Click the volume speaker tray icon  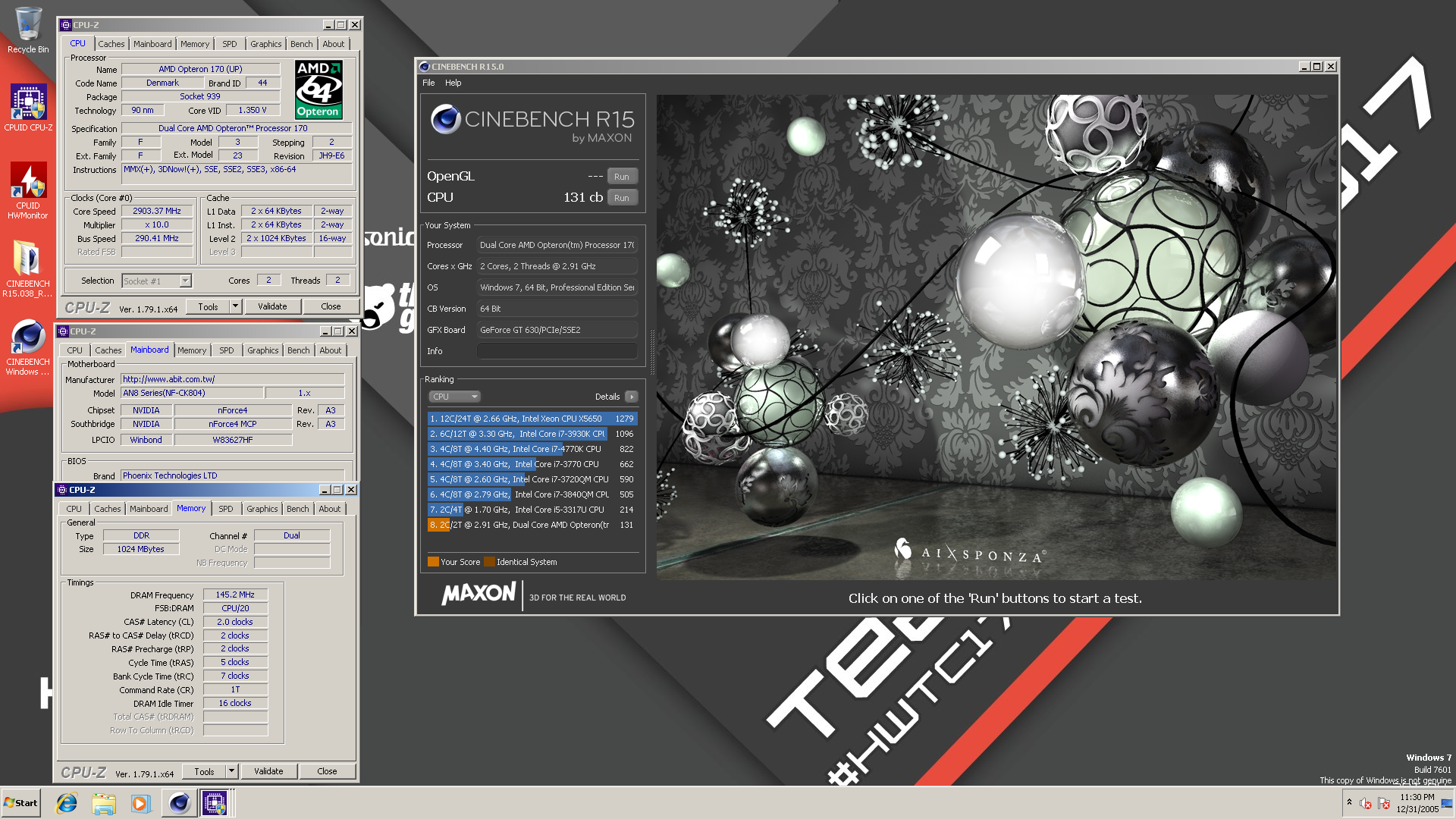[1365, 803]
